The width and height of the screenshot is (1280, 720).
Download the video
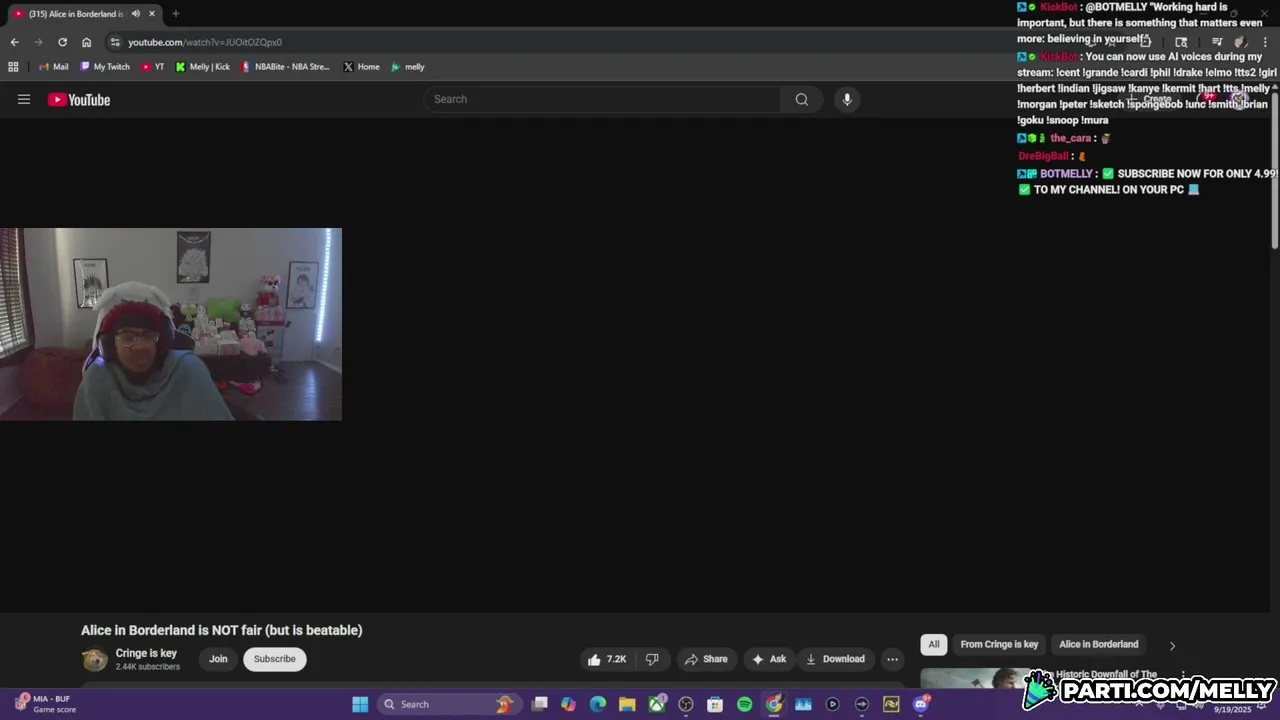[x=835, y=659]
